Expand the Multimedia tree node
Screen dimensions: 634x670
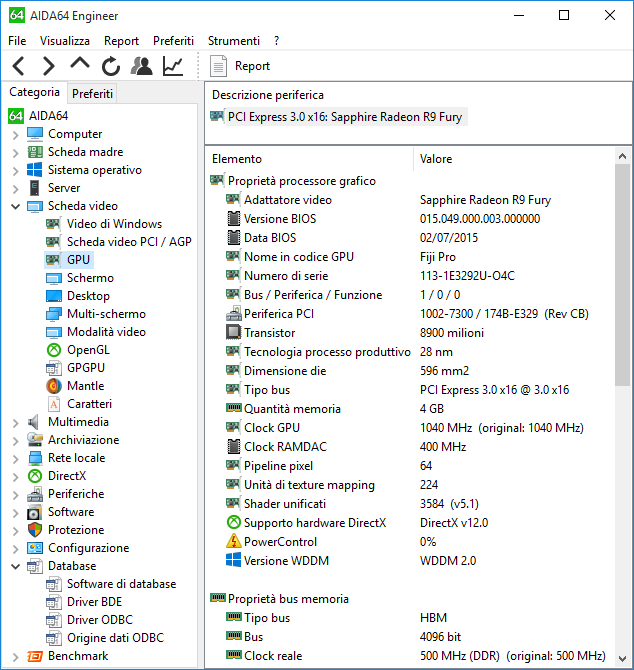pos(15,423)
